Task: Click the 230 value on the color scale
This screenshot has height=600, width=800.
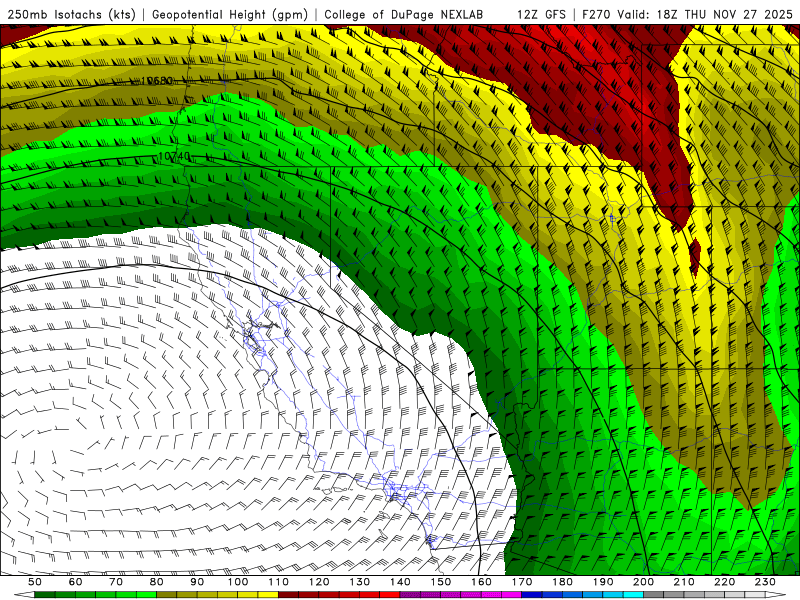Action: pos(766,582)
